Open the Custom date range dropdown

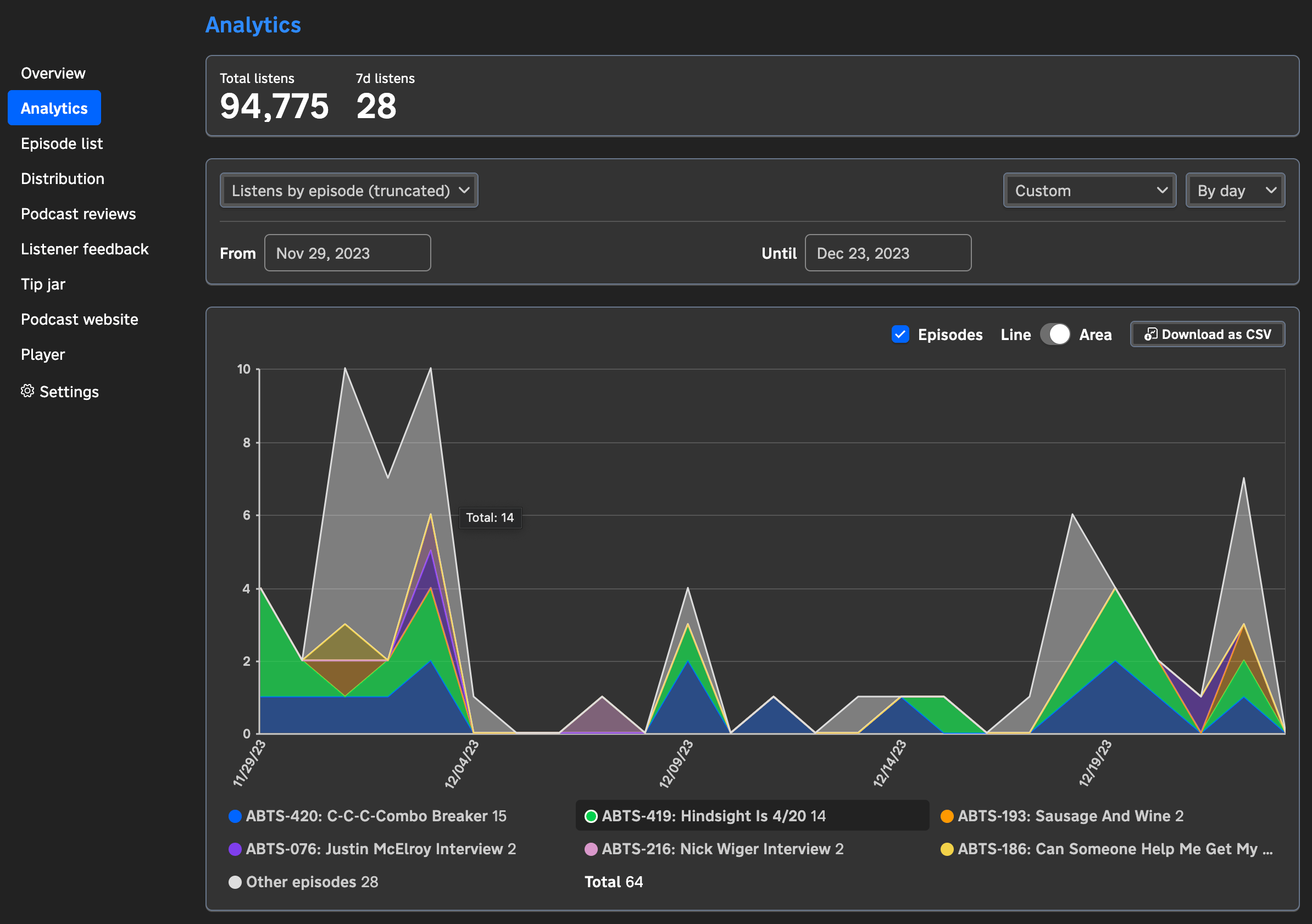point(1089,190)
